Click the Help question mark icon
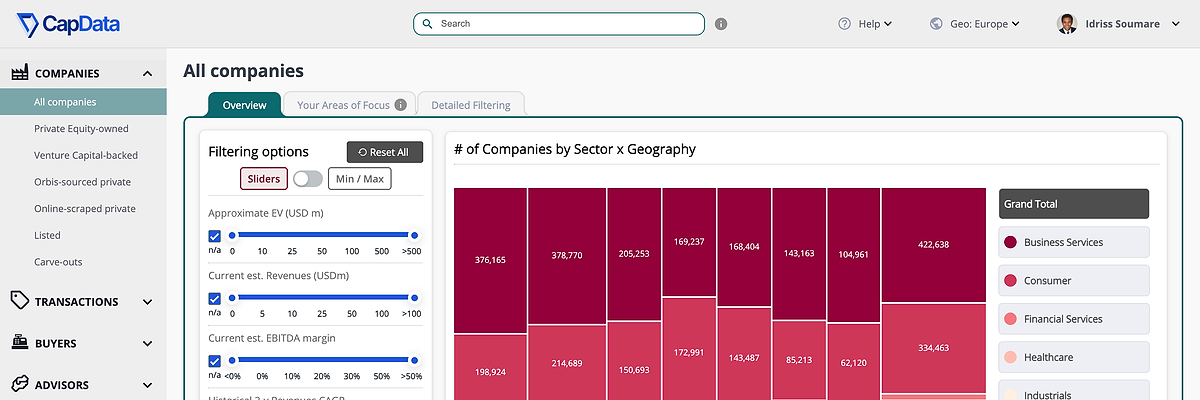This screenshot has width=1200, height=400. tap(844, 23)
